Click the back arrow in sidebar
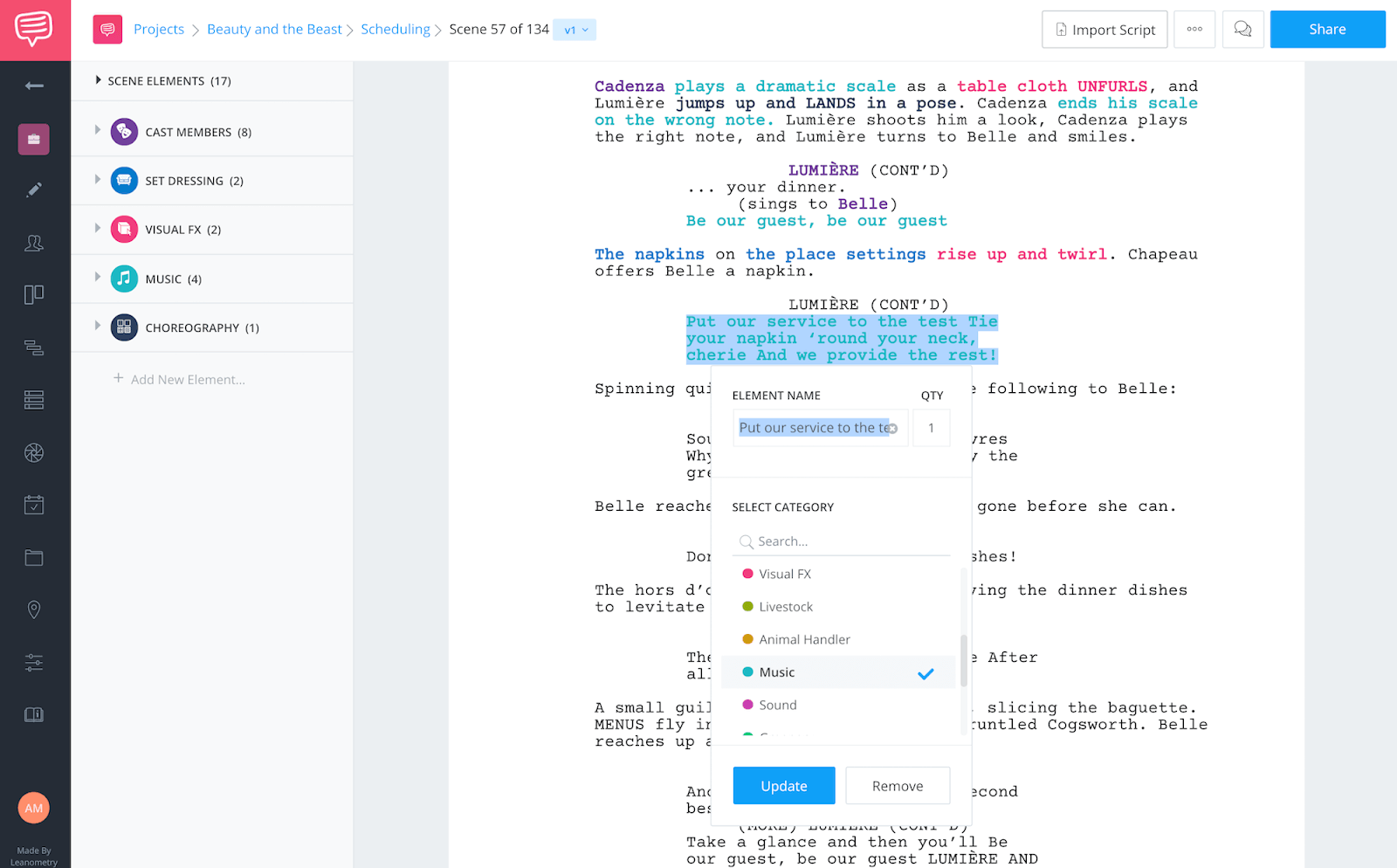 pyautogui.click(x=34, y=86)
